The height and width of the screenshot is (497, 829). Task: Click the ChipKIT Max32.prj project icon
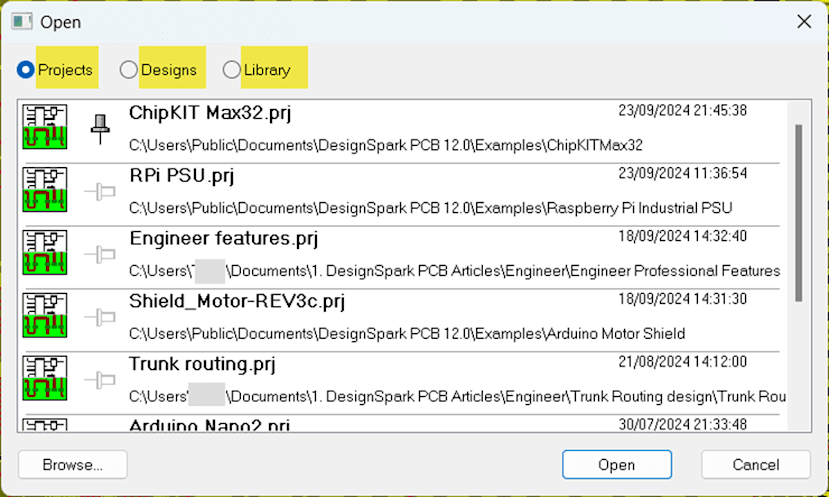pos(45,127)
